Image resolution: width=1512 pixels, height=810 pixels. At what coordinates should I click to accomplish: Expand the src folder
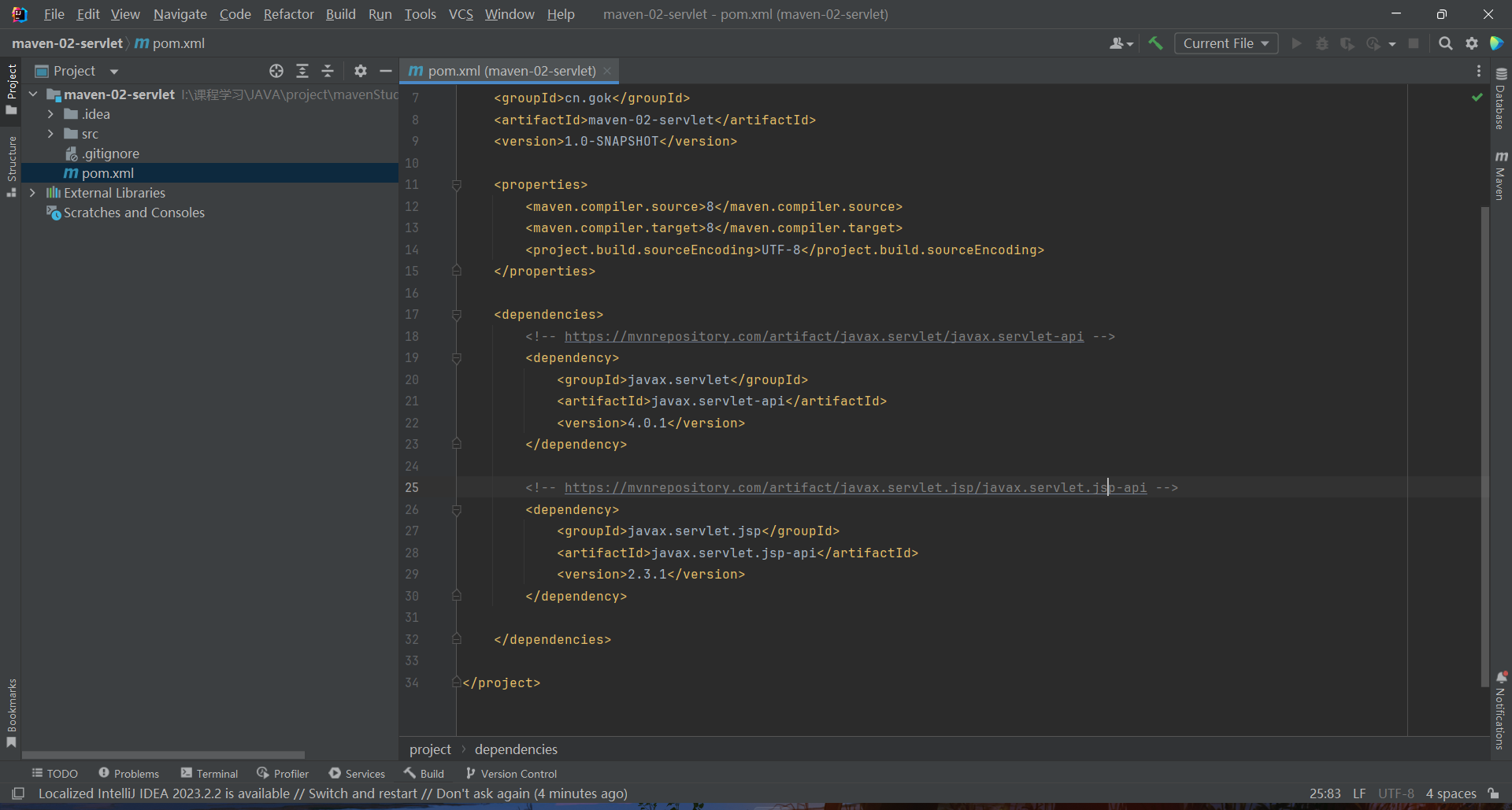click(51, 134)
